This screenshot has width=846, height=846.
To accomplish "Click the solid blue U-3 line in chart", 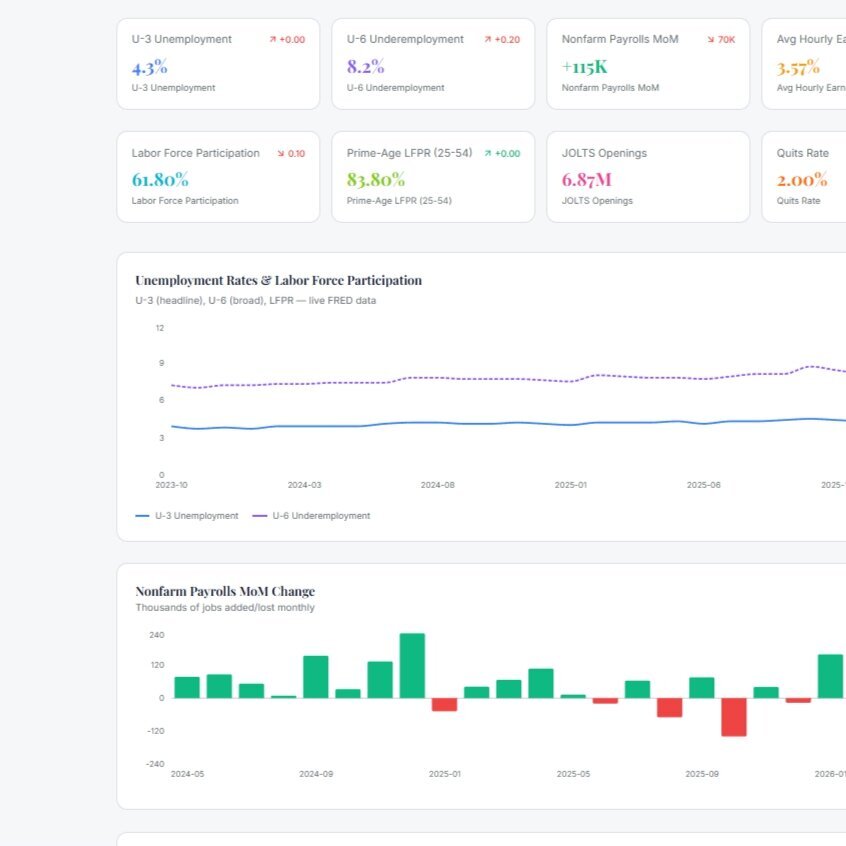I will point(507,423).
